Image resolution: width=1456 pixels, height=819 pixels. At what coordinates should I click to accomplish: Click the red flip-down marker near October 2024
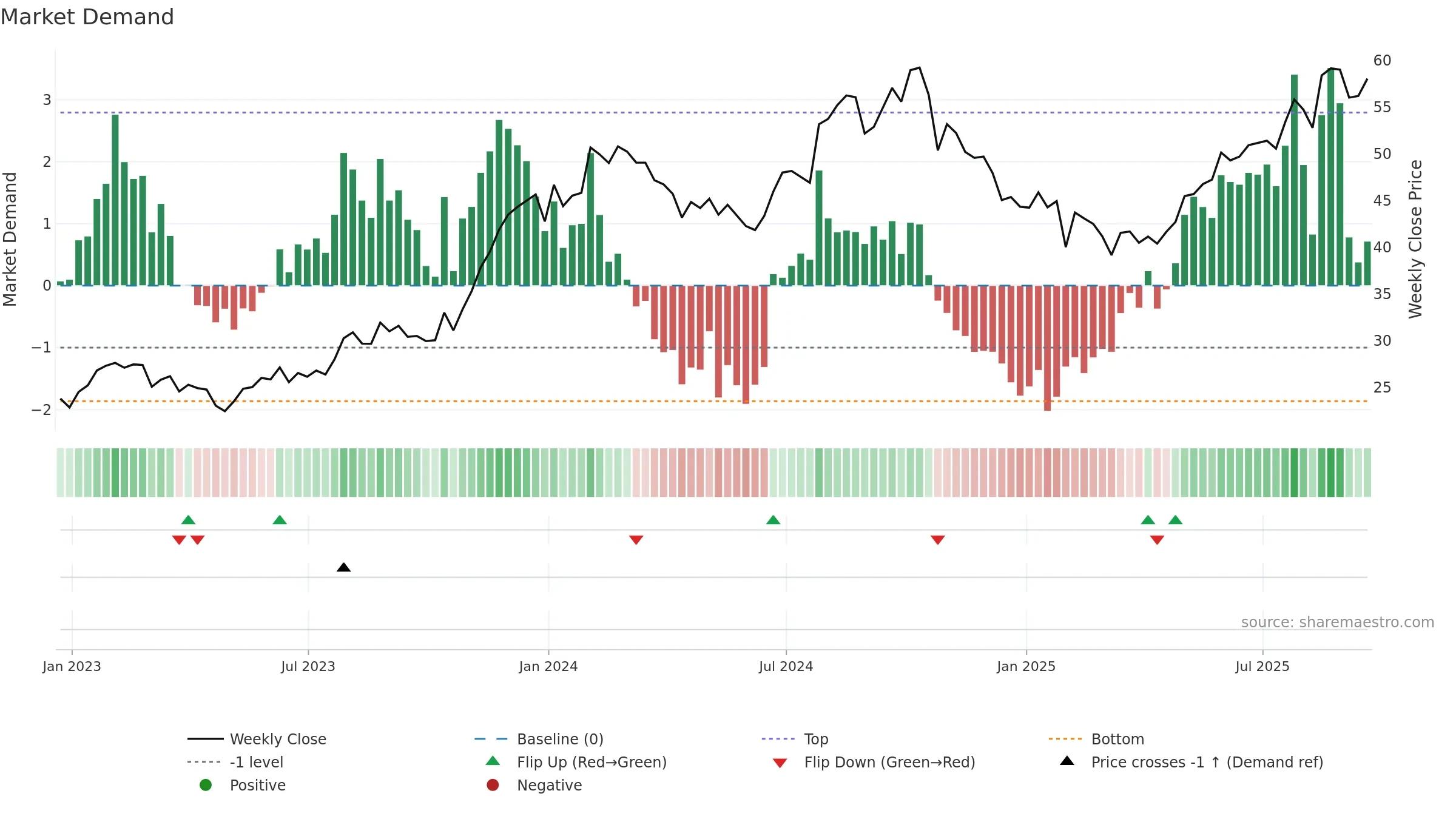pyautogui.click(x=937, y=540)
